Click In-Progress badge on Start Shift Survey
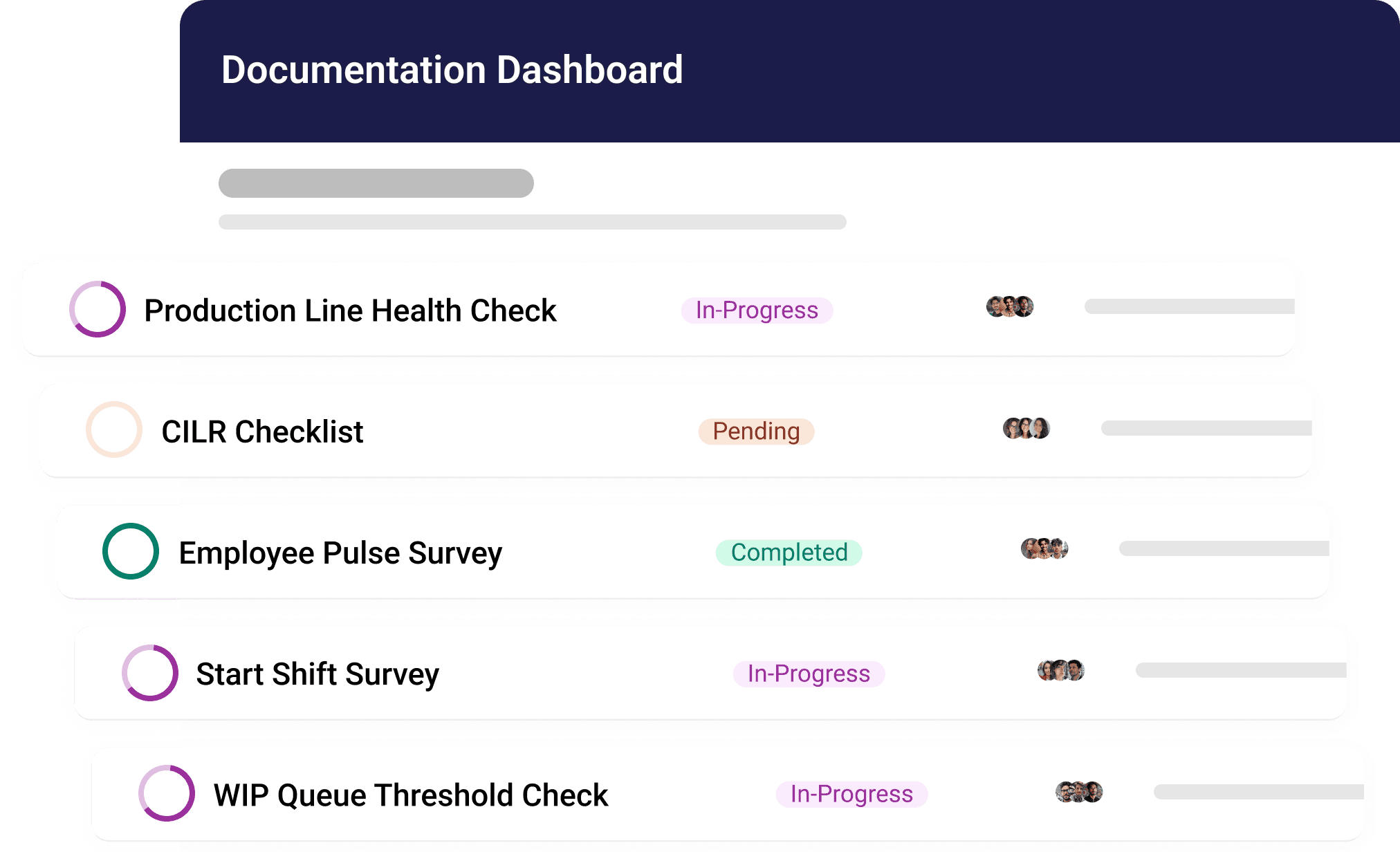The width and height of the screenshot is (1400, 852). tap(809, 674)
